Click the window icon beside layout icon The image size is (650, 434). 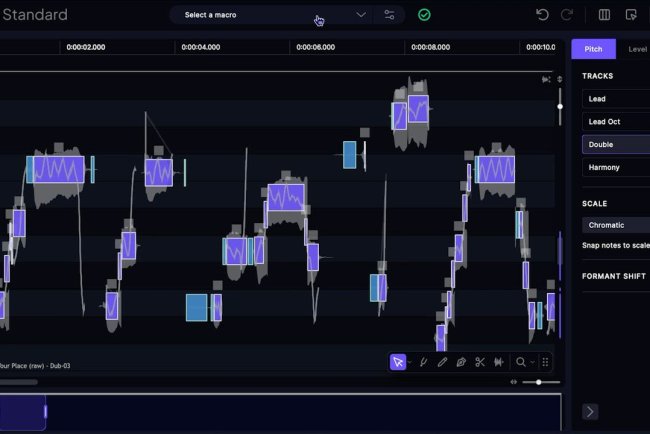631,15
